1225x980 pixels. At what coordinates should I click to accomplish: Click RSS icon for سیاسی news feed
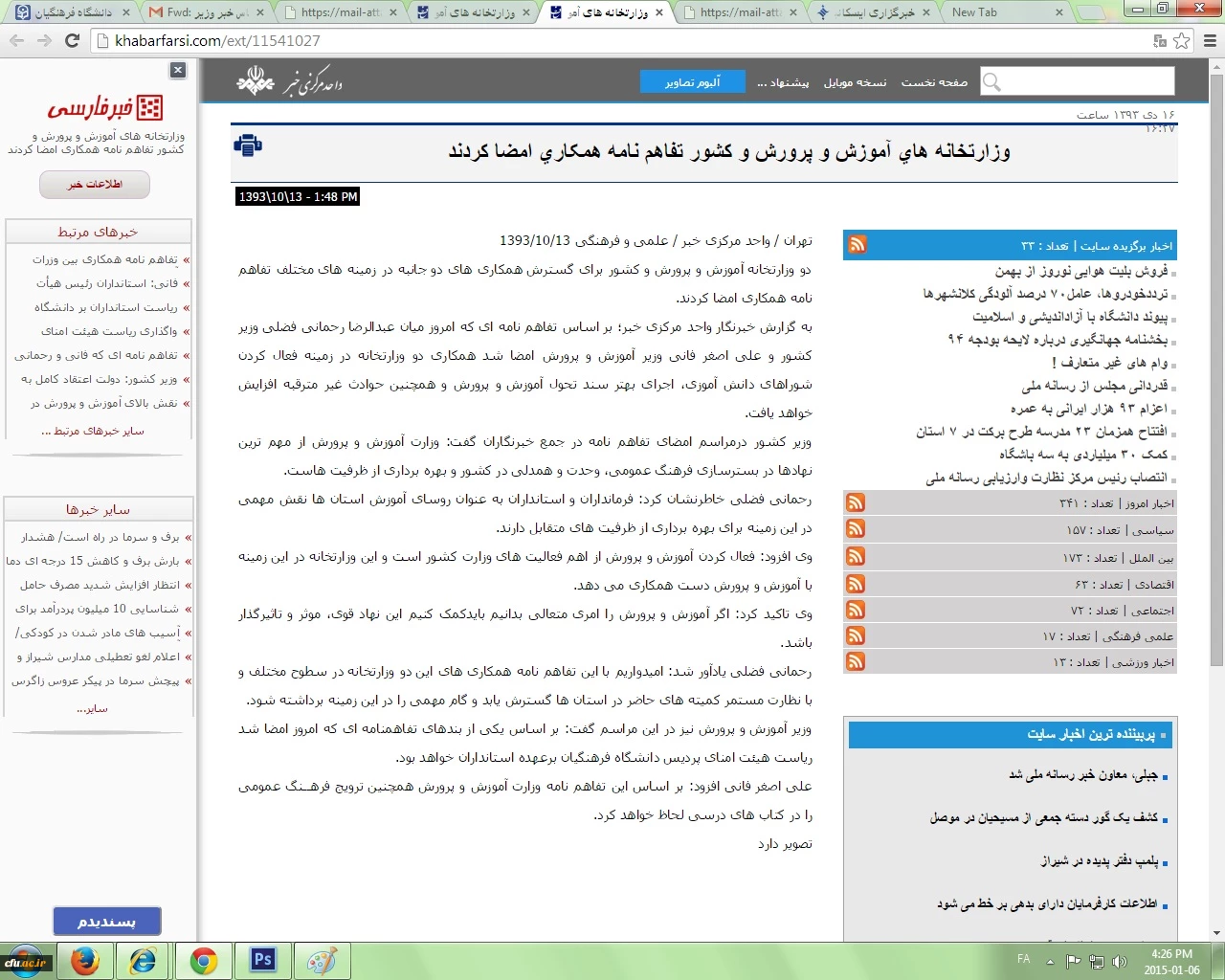pos(856,529)
